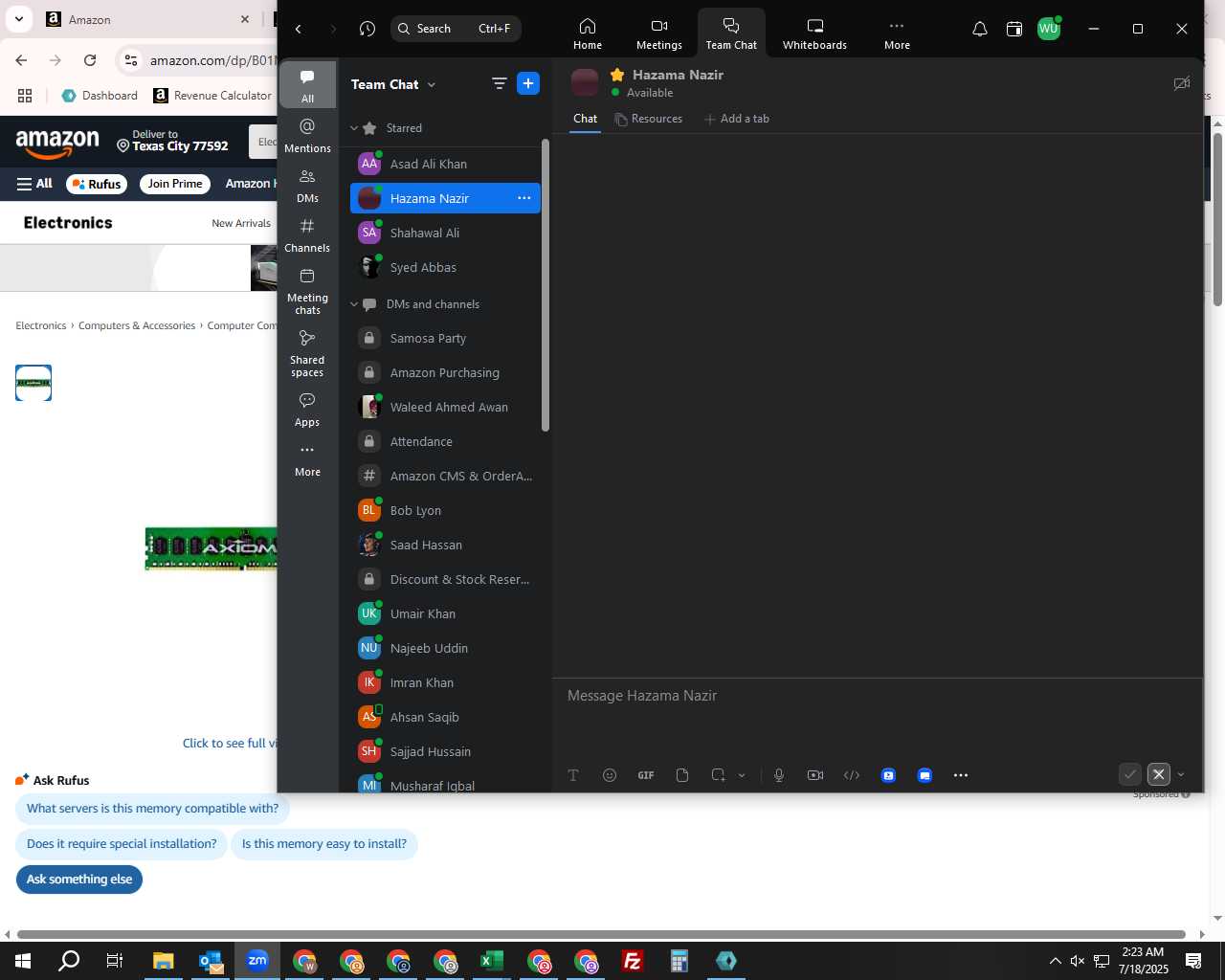The width and height of the screenshot is (1225, 980).
Task: Open text formatting tool in composer
Action: point(573,775)
